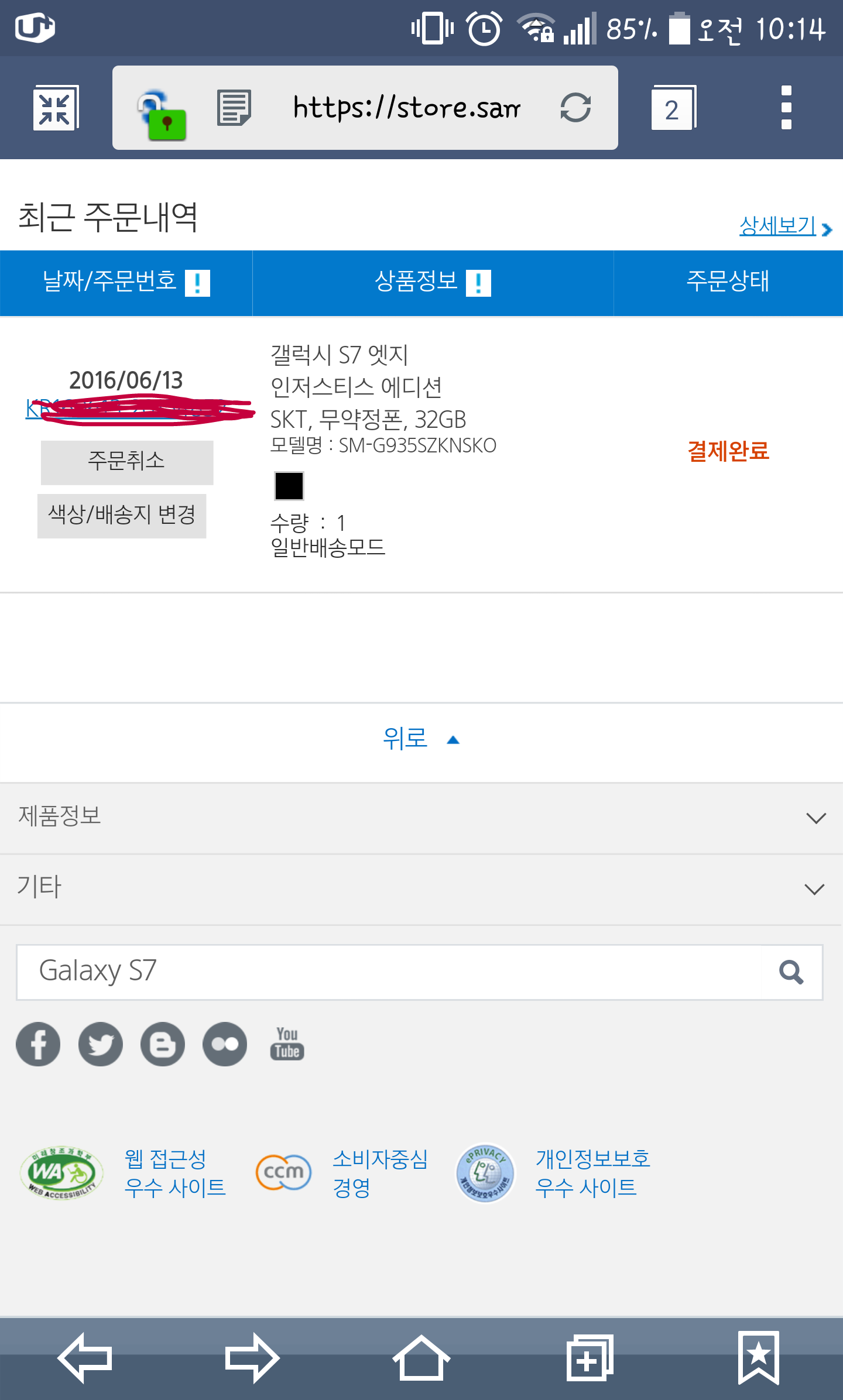Reload the page with refresh icon
The image size is (843, 1400).
pyautogui.click(x=575, y=108)
